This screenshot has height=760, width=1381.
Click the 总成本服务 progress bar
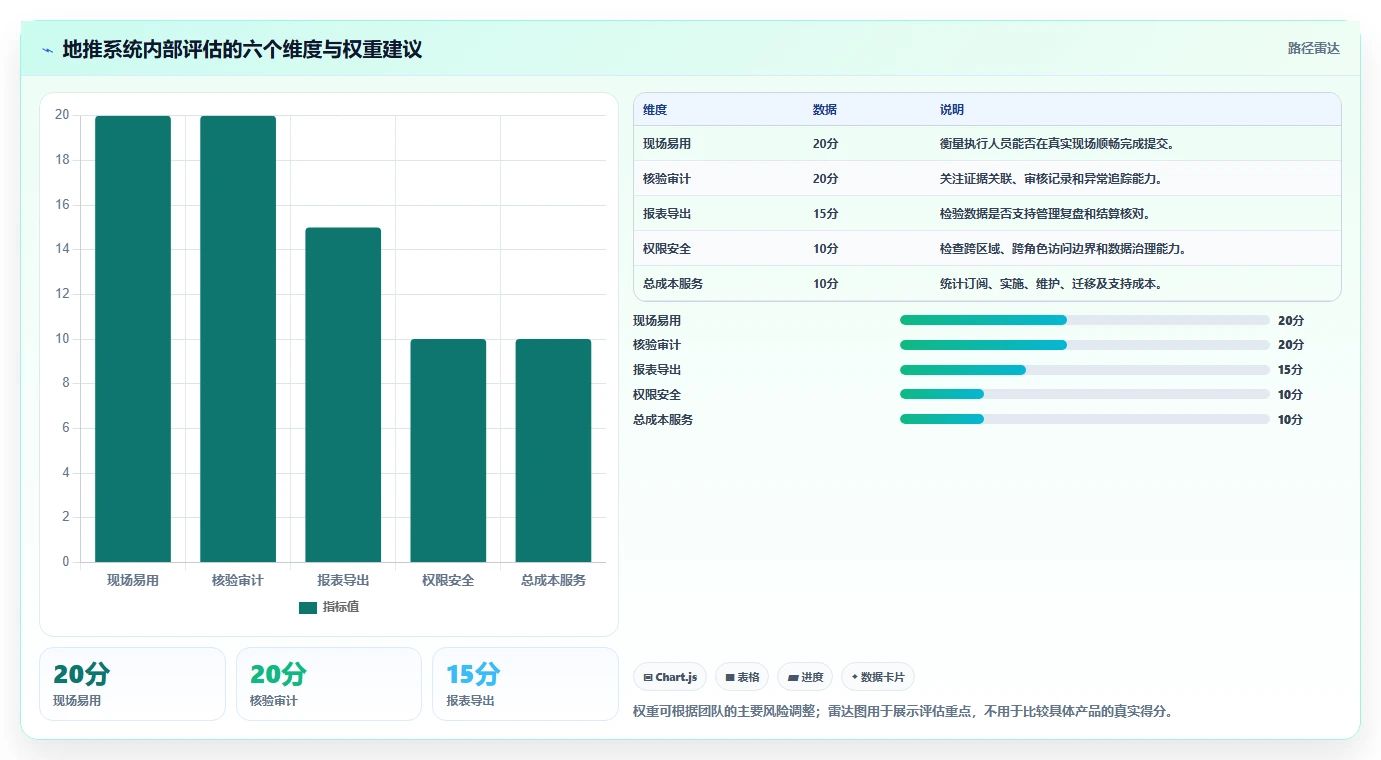[1085, 419]
